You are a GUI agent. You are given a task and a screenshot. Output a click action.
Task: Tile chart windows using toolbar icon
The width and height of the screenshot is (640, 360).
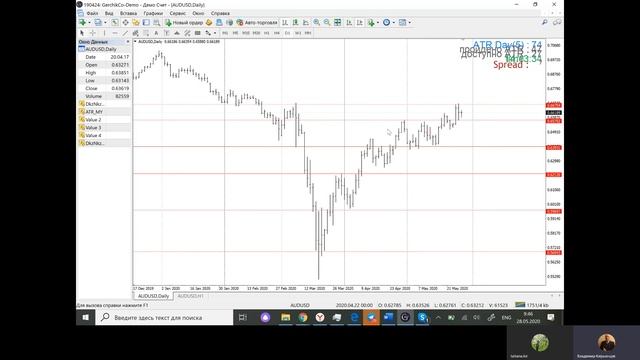point(338,22)
